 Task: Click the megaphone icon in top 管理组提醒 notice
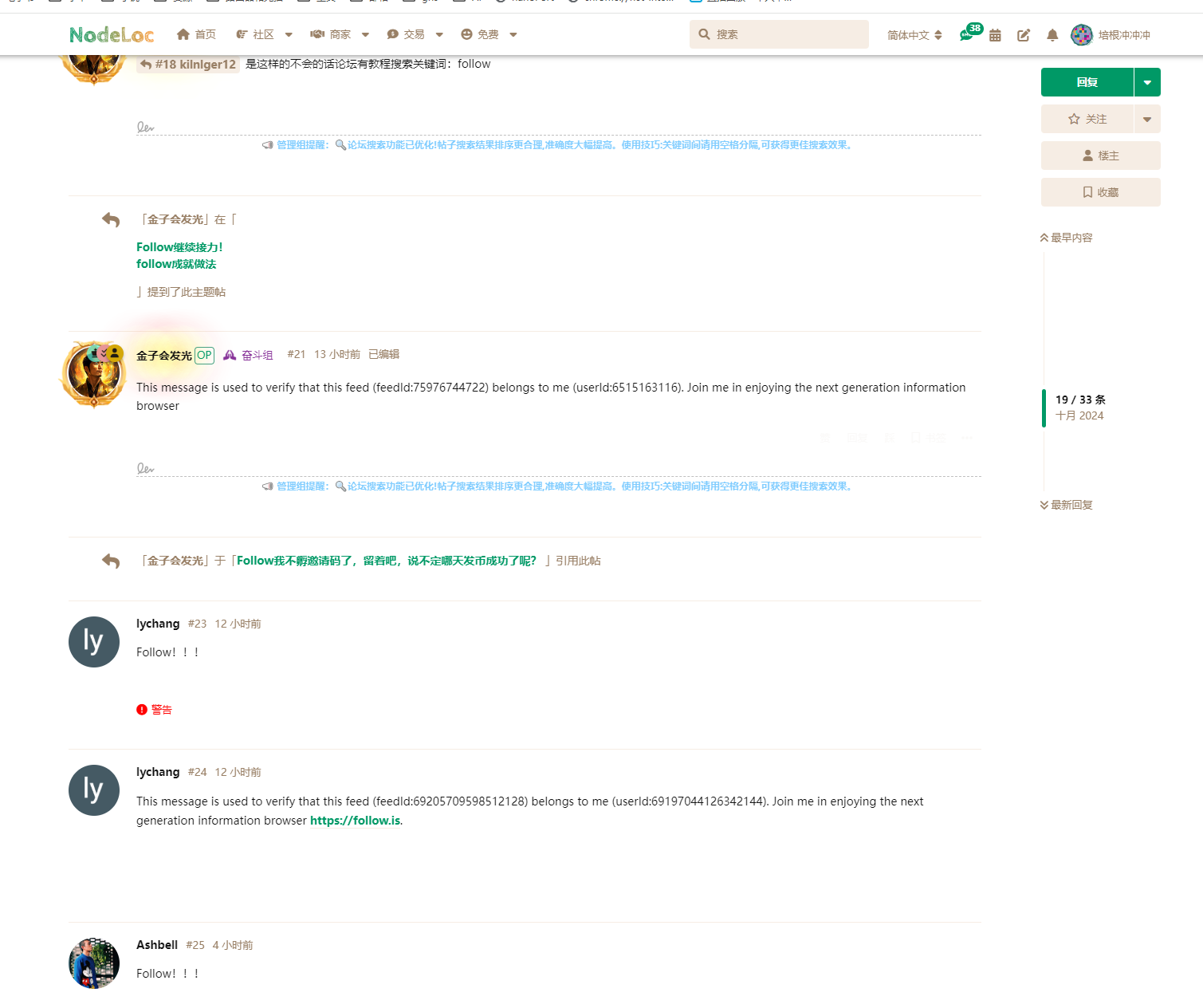coord(268,145)
